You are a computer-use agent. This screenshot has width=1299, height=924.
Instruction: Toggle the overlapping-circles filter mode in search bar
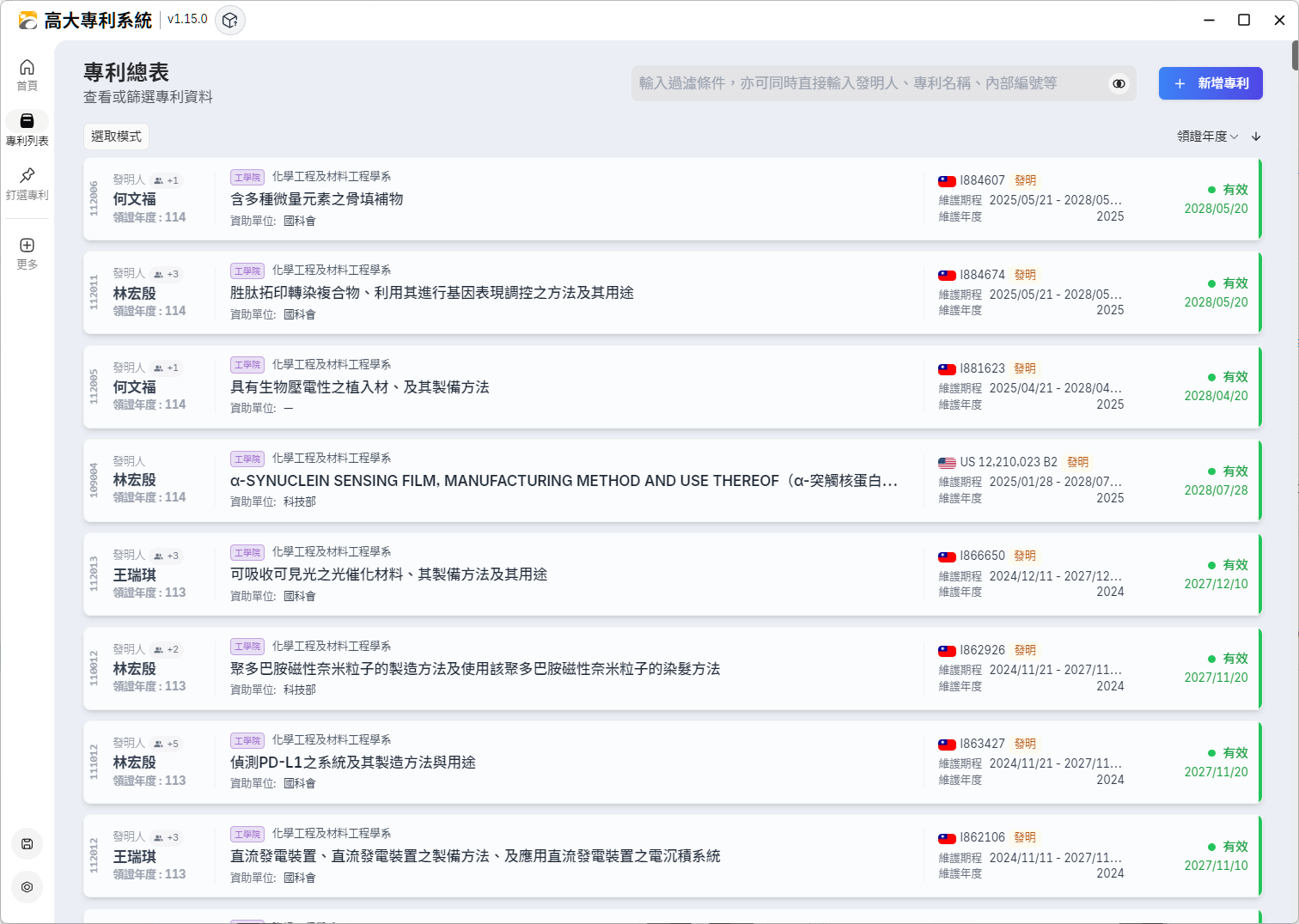(x=1119, y=83)
